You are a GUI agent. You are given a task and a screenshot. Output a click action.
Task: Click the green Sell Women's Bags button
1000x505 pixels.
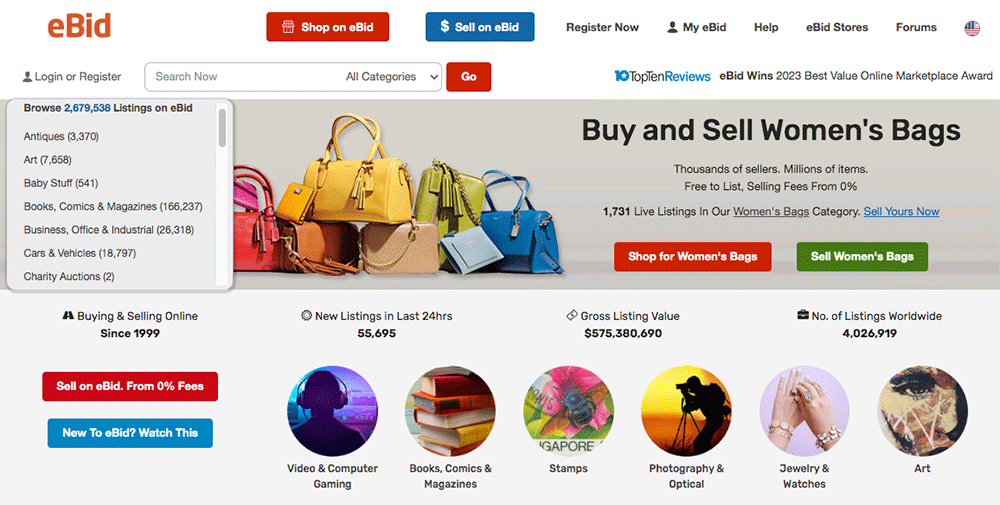(862, 256)
